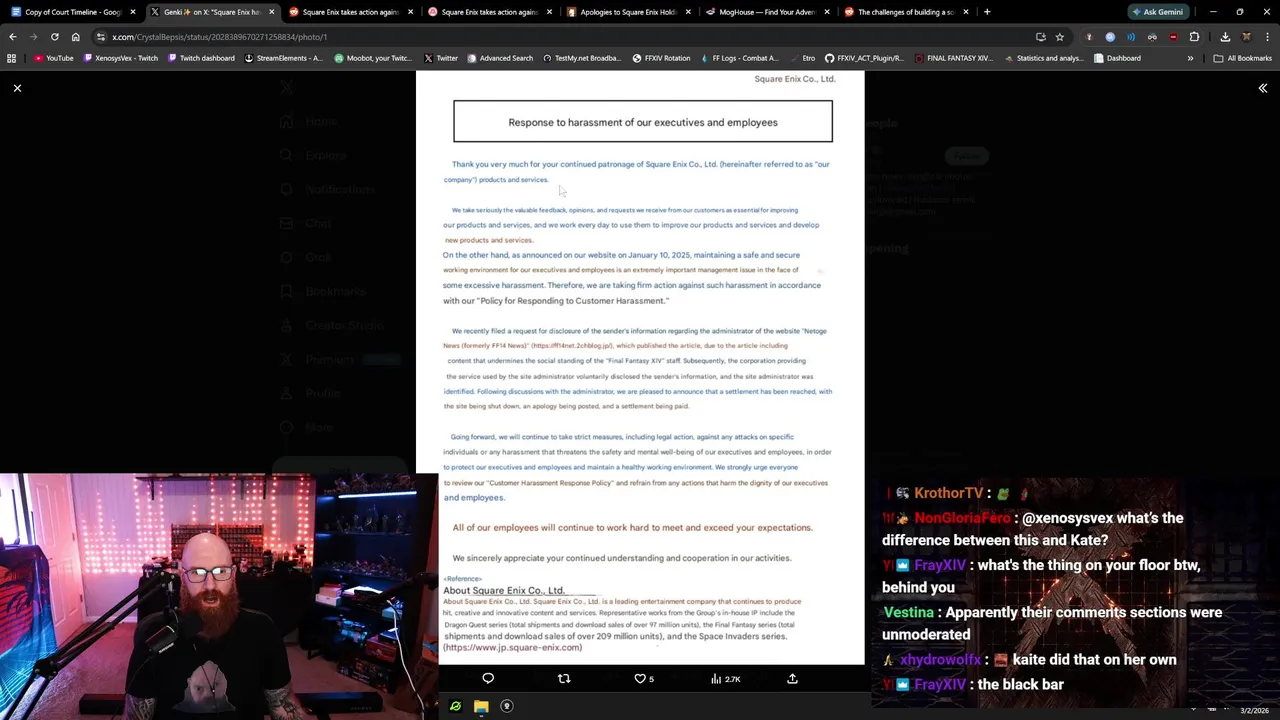Open a new browser tab

[987, 12]
